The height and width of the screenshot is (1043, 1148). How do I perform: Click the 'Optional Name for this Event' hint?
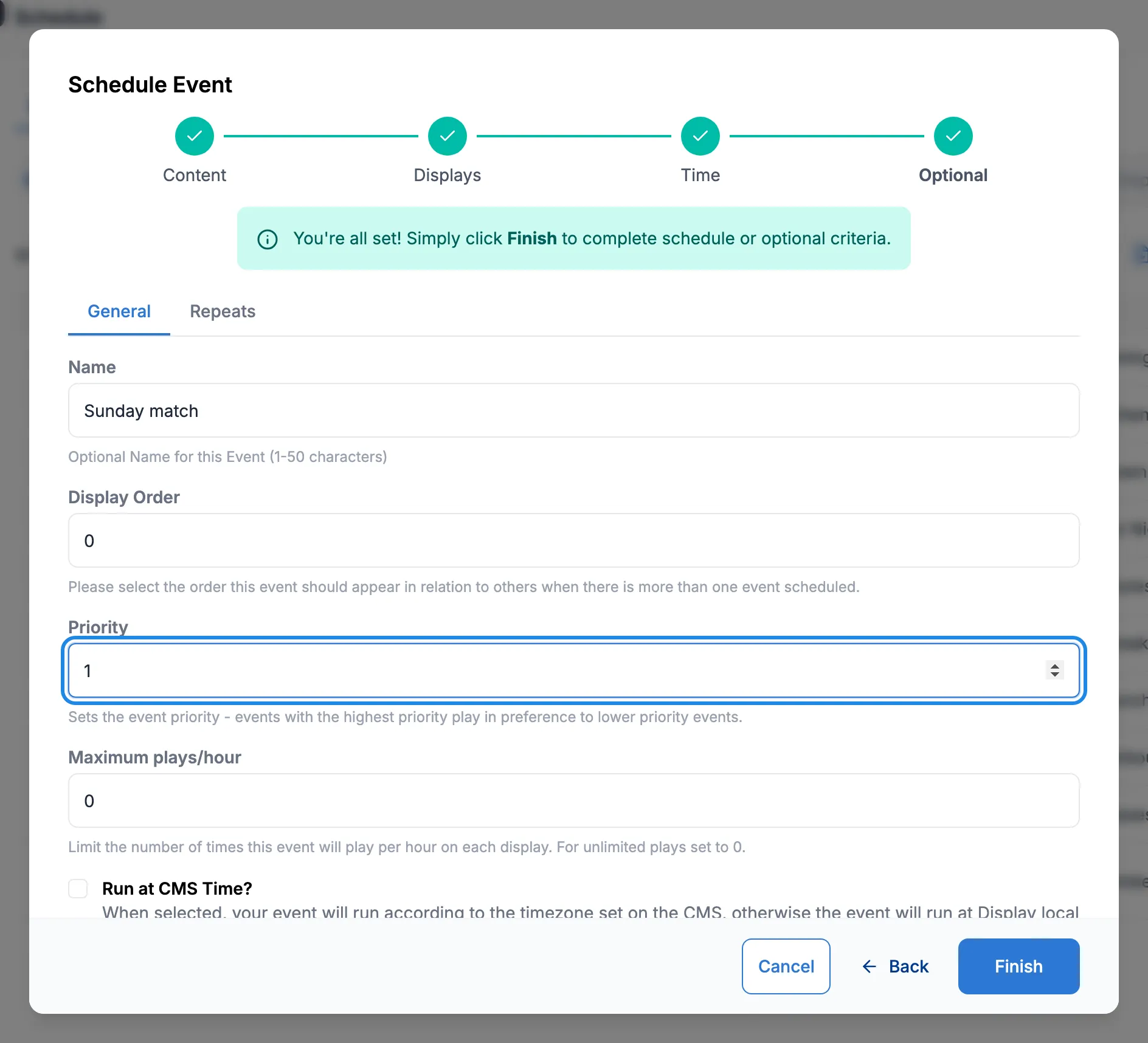tap(227, 456)
